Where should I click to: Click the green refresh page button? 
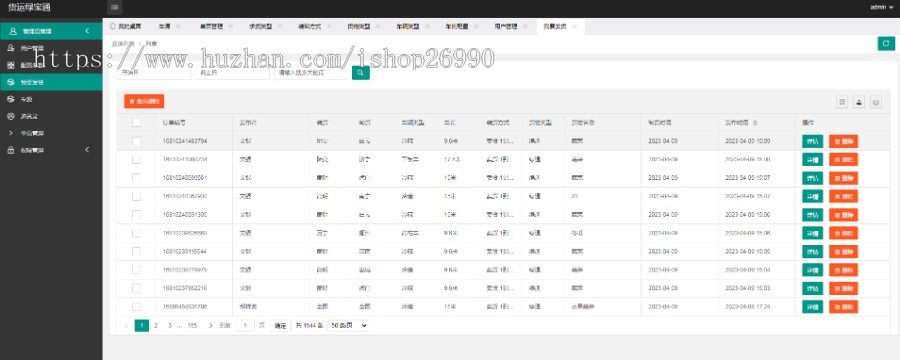(886, 43)
